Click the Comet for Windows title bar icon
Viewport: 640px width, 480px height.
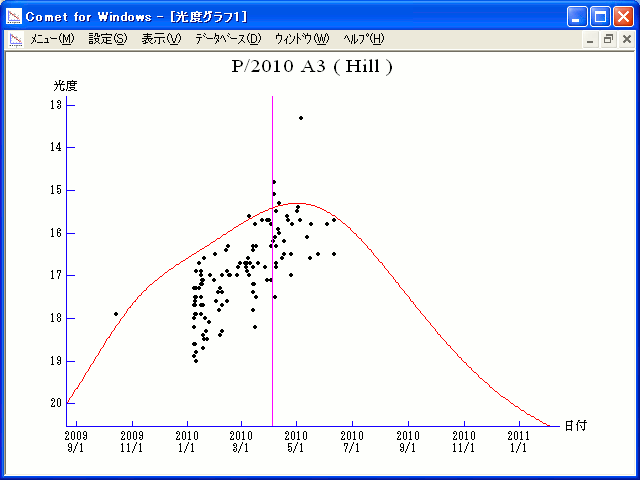(14, 16)
